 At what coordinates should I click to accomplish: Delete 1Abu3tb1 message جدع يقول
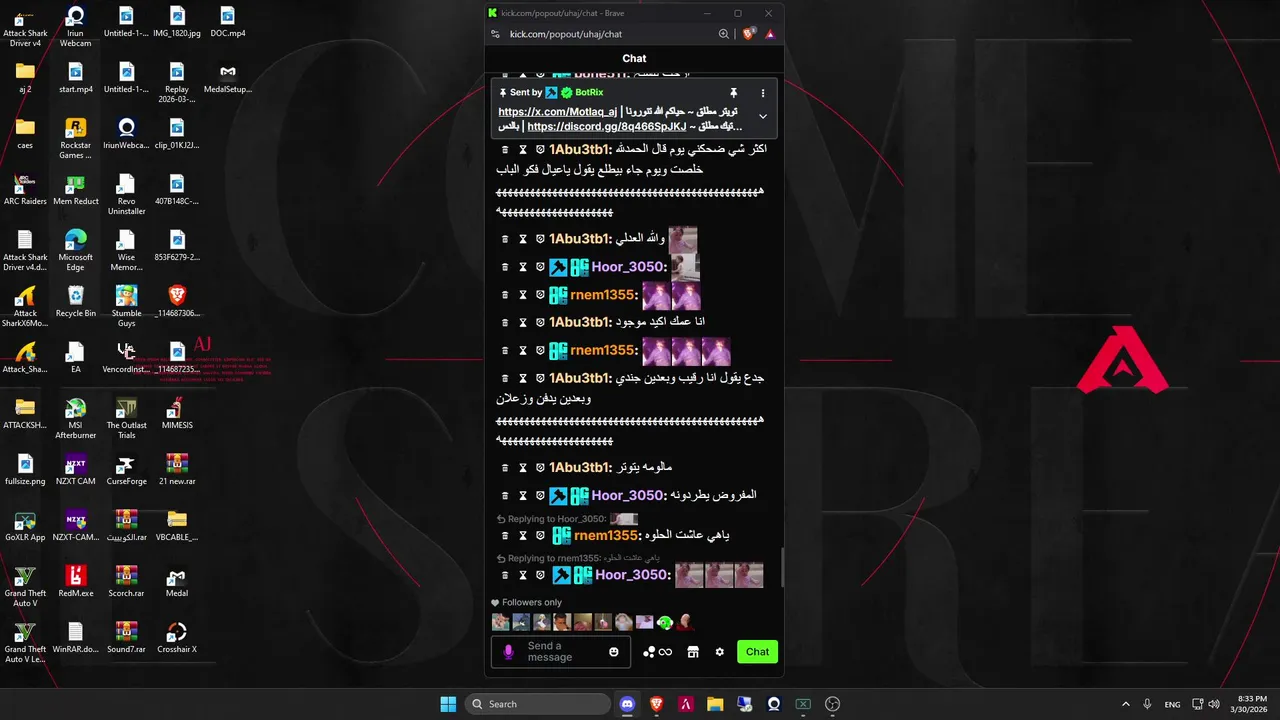point(505,378)
